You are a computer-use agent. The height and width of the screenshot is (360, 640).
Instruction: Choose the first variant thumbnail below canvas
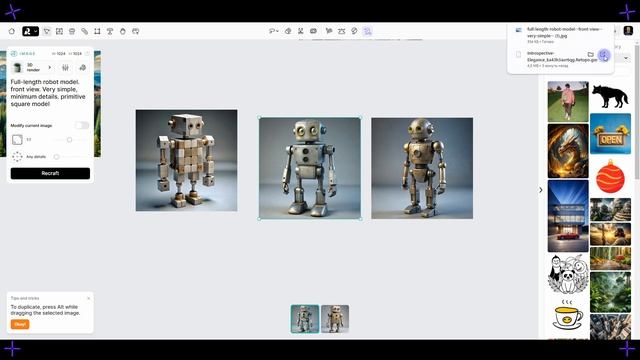305,319
